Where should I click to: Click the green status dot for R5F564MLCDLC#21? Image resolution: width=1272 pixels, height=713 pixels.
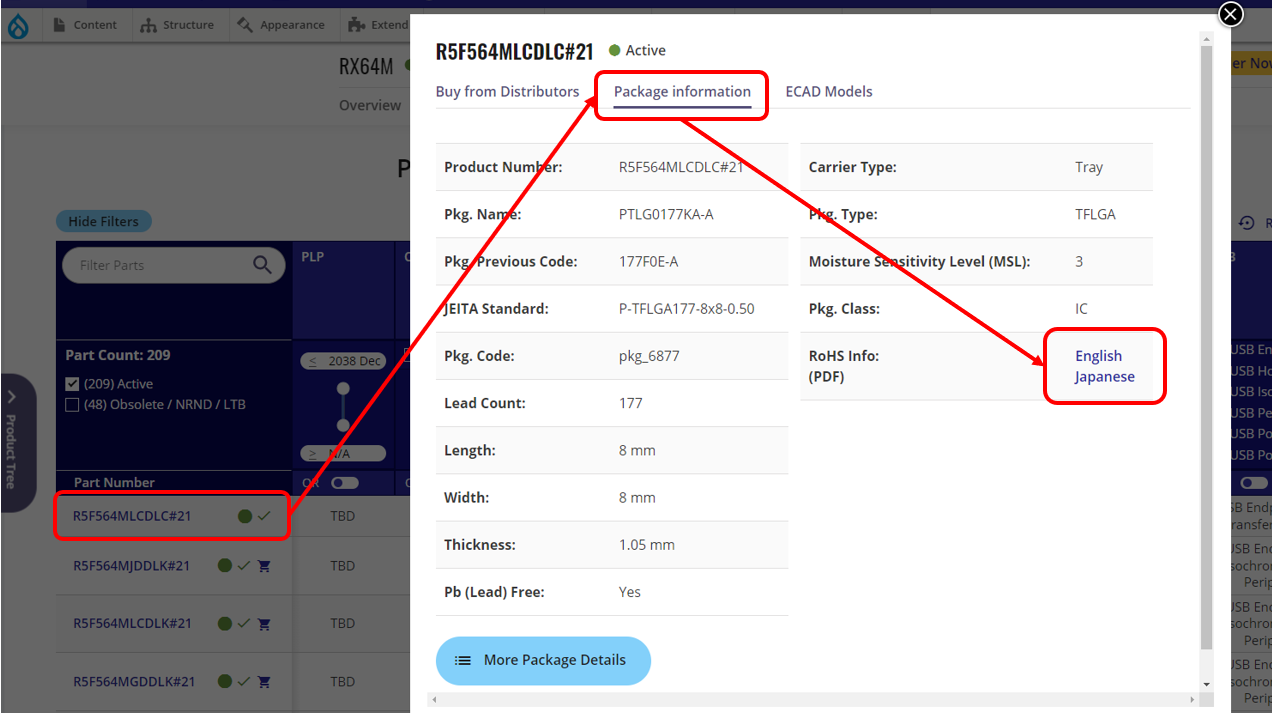coord(245,516)
